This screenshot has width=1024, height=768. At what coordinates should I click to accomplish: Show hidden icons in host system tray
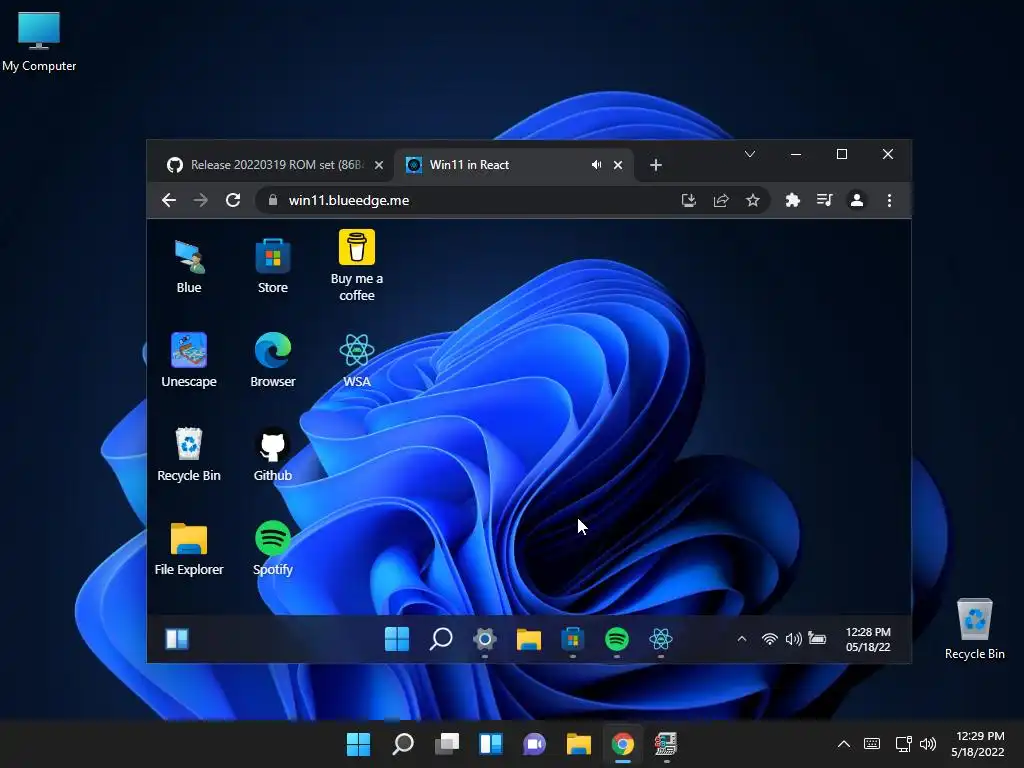(x=844, y=744)
